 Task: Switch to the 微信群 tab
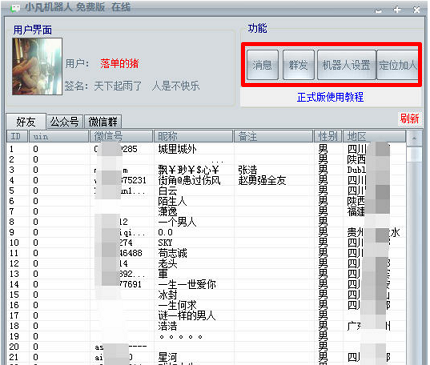[103, 122]
